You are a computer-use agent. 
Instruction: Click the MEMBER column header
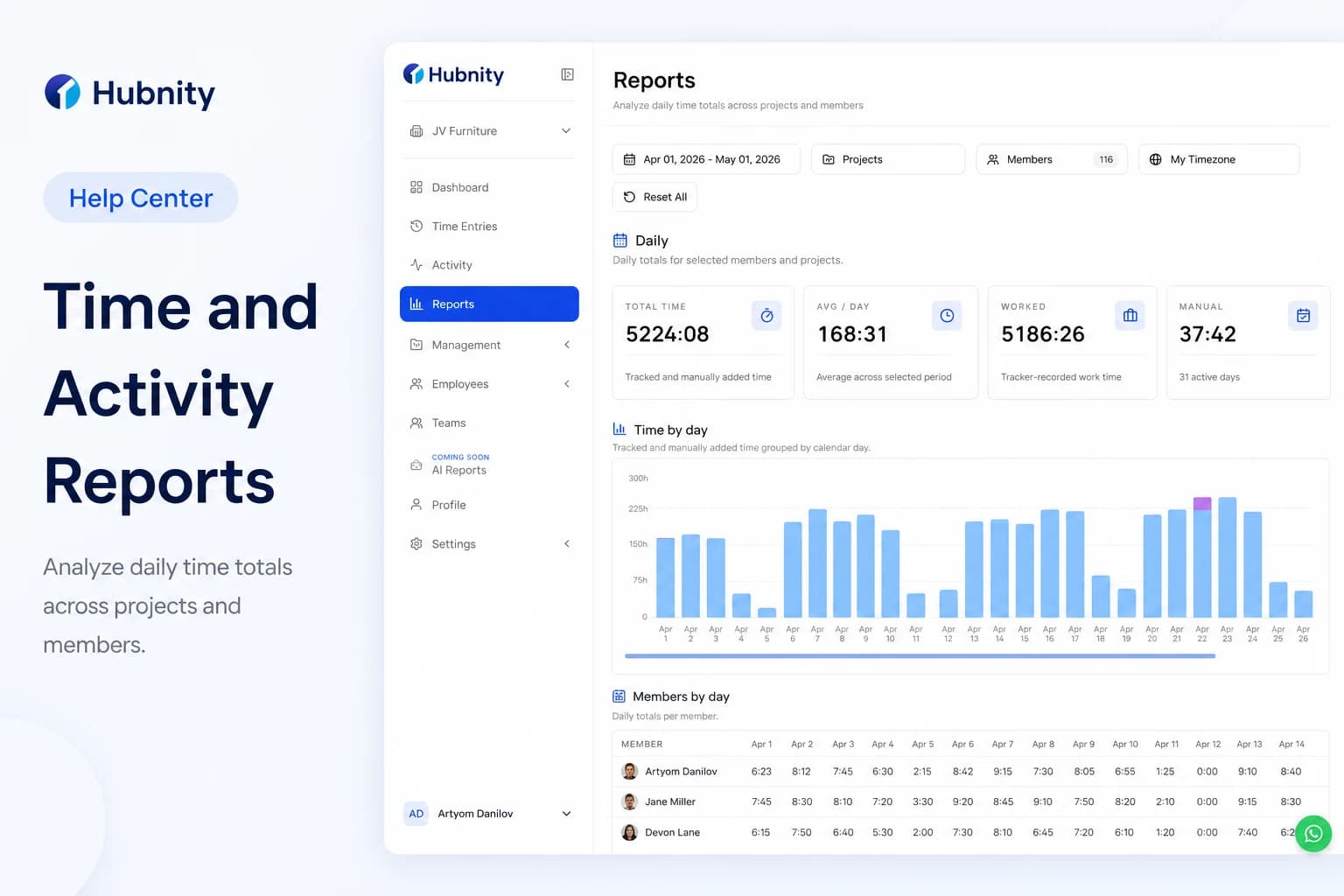[x=642, y=744]
